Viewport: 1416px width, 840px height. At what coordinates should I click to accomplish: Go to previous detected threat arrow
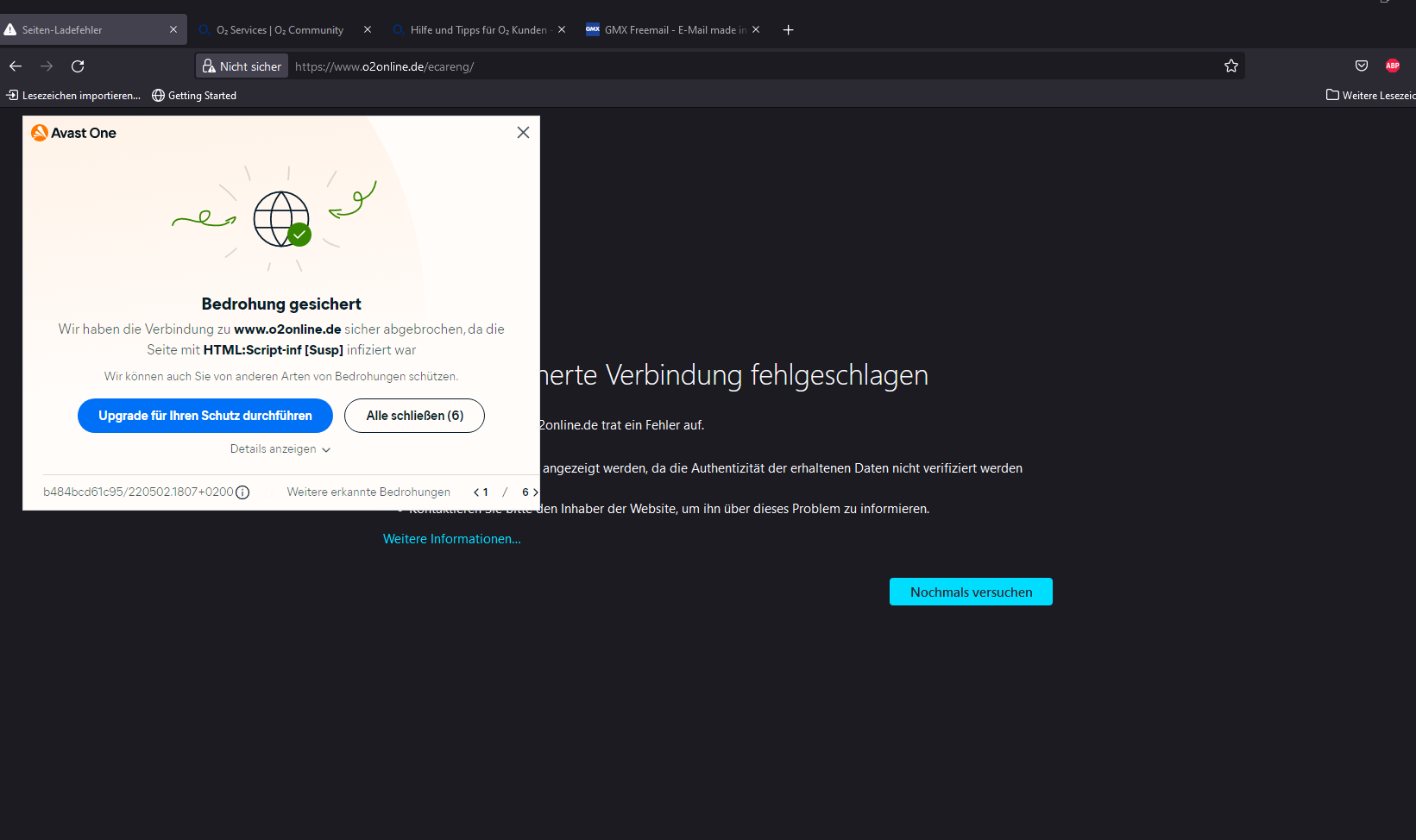tap(476, 492)
